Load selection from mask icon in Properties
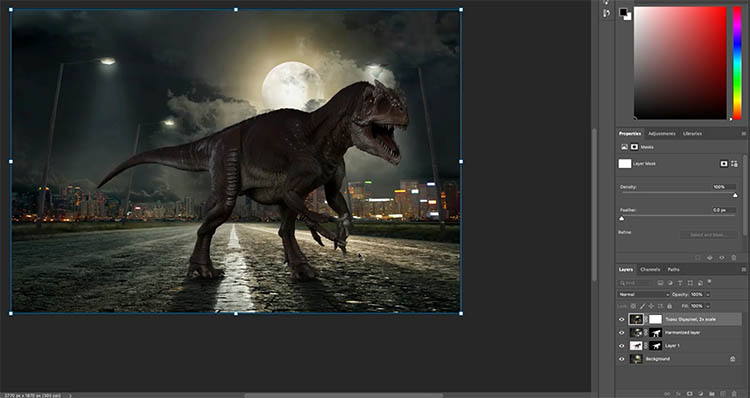The height and width of the screenshot is (398, 750). point(697,258)
